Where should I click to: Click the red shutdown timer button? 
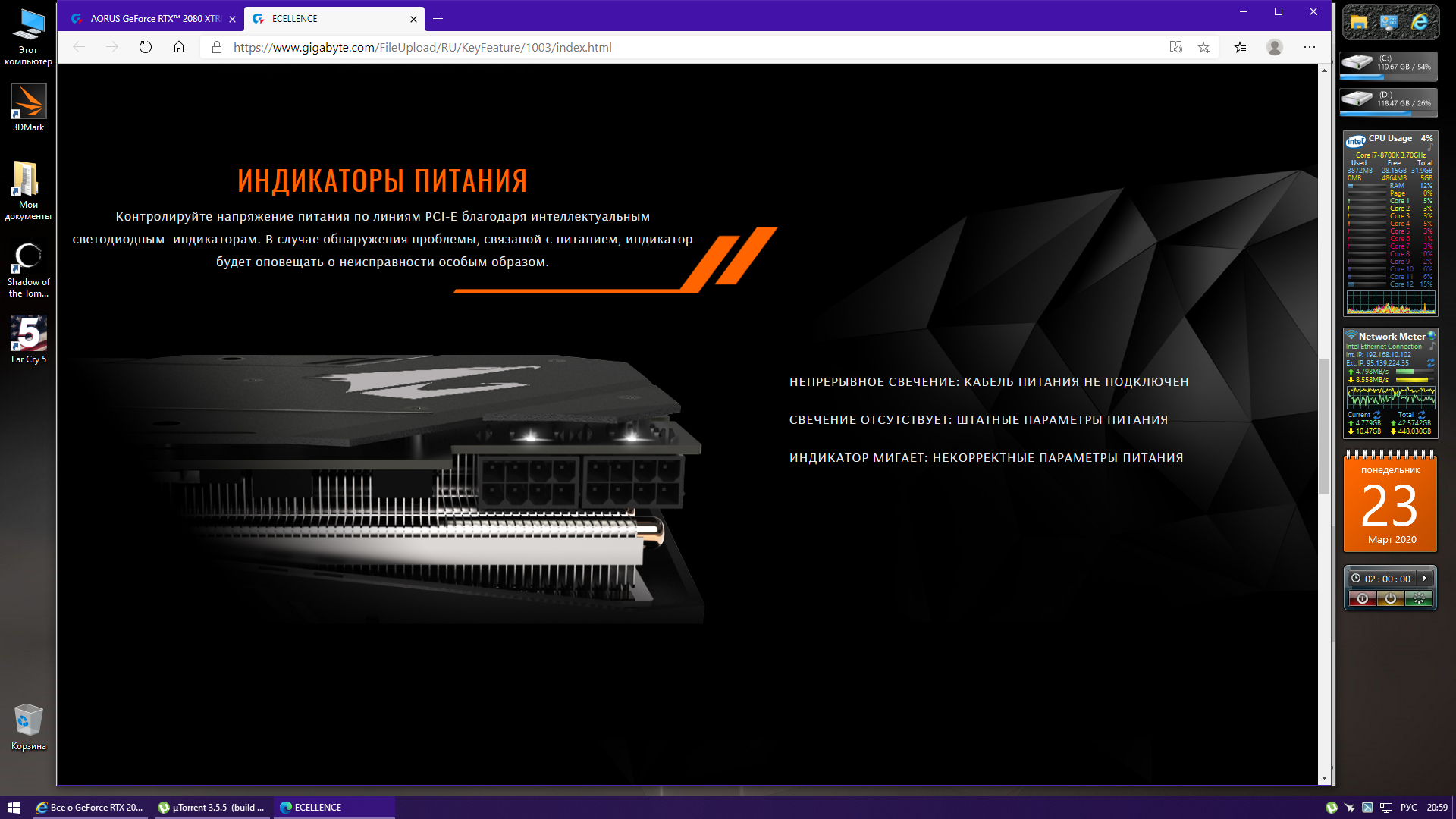click(1362, 598)
